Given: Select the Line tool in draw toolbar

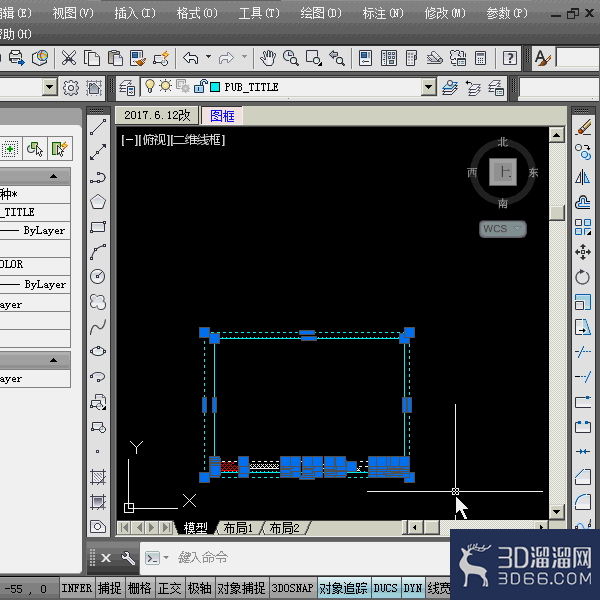Looking at the screenshot, I should pyautogui.click(x=98, y=127).
